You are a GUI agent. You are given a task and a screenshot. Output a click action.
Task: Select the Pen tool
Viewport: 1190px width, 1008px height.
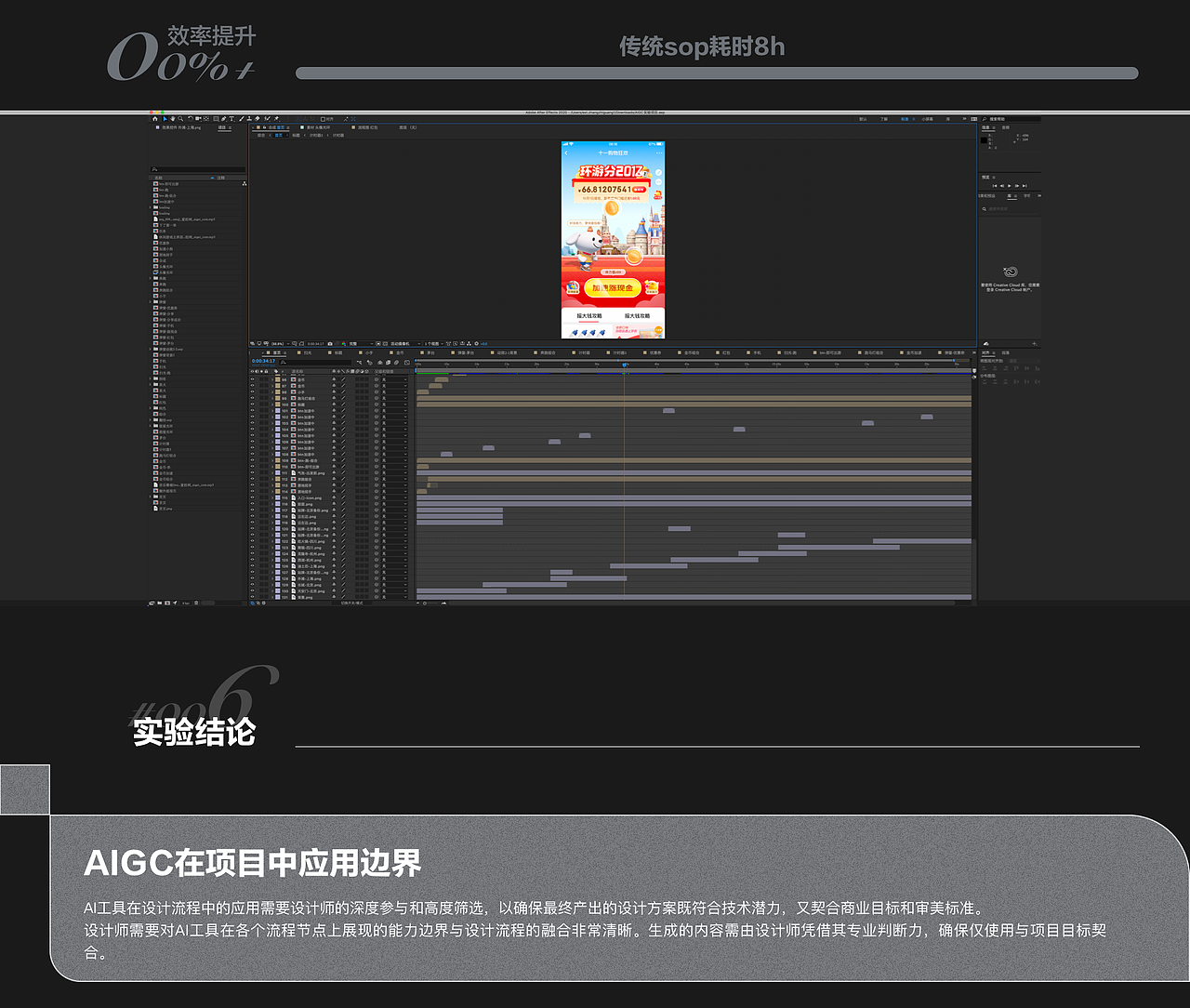click(x=224, y=119)
